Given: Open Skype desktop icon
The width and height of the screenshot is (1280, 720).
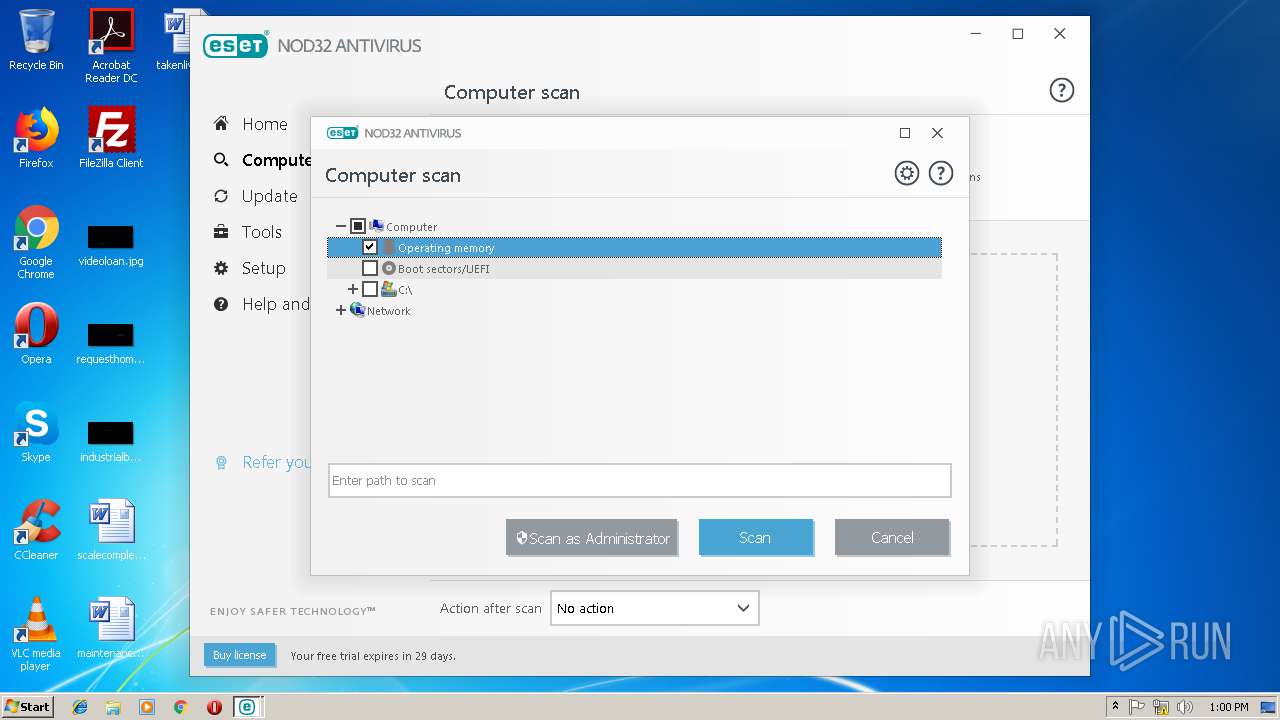Looking at the screenshot, I should coord(36,432).
